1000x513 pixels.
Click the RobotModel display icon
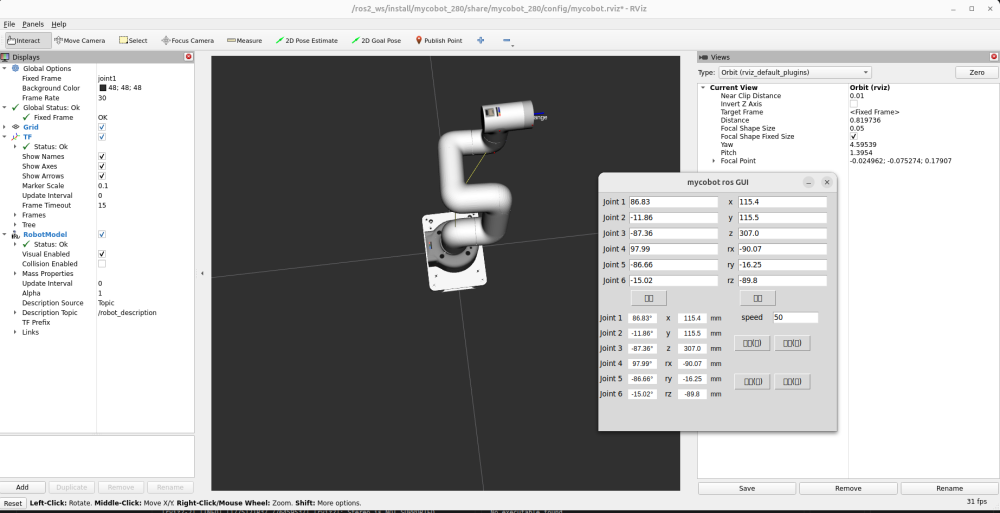(x=16, y=234)
